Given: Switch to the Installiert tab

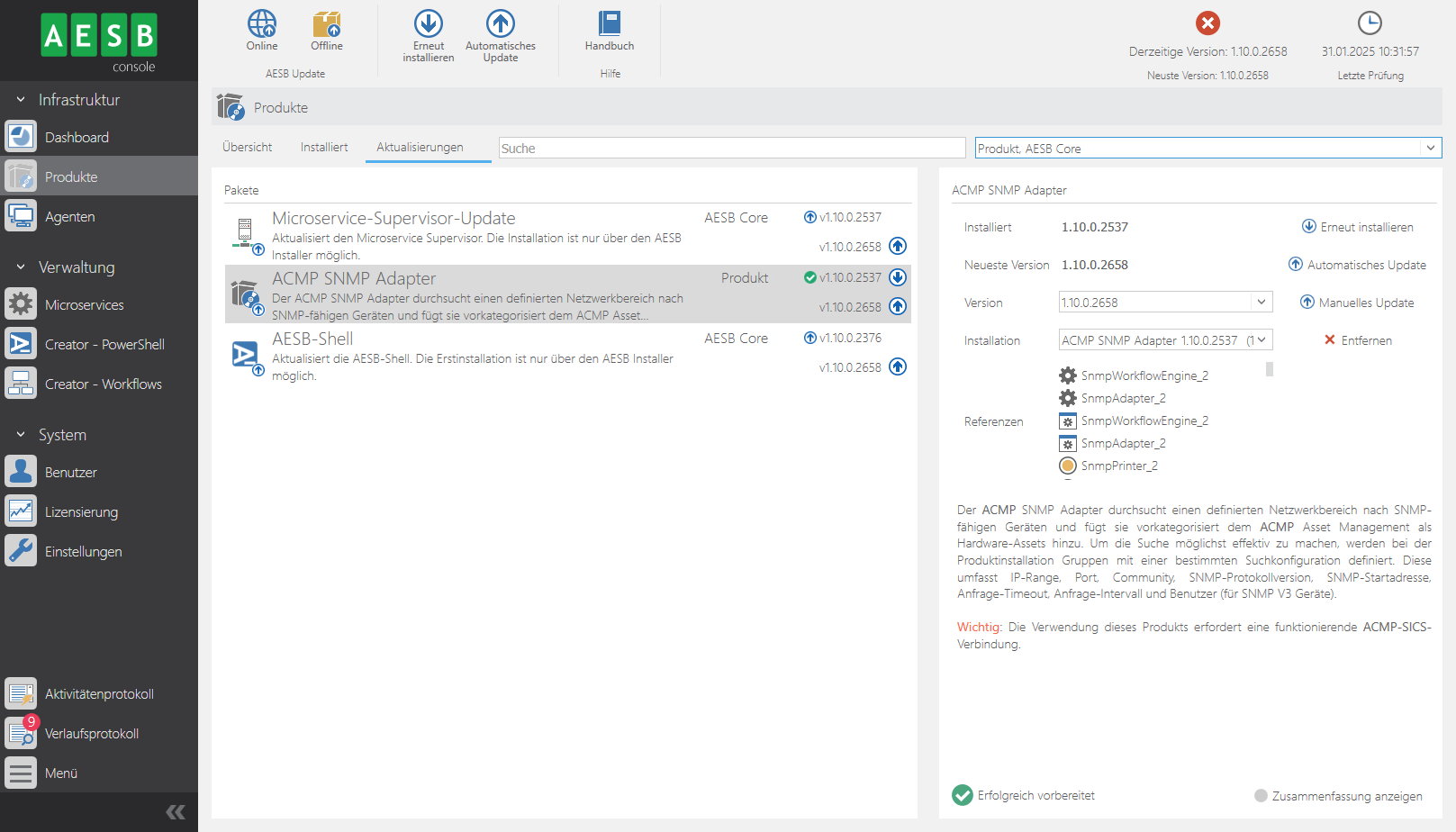Looking at the screenshot, I should coord(324,148).
